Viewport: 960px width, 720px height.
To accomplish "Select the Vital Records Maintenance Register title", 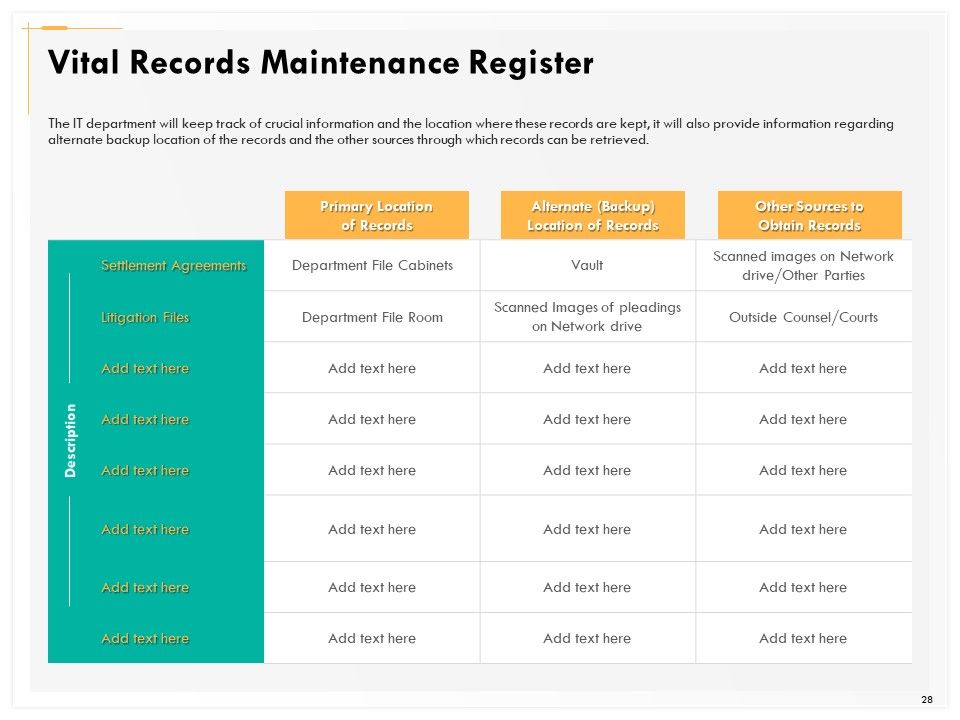I will 320,62.
